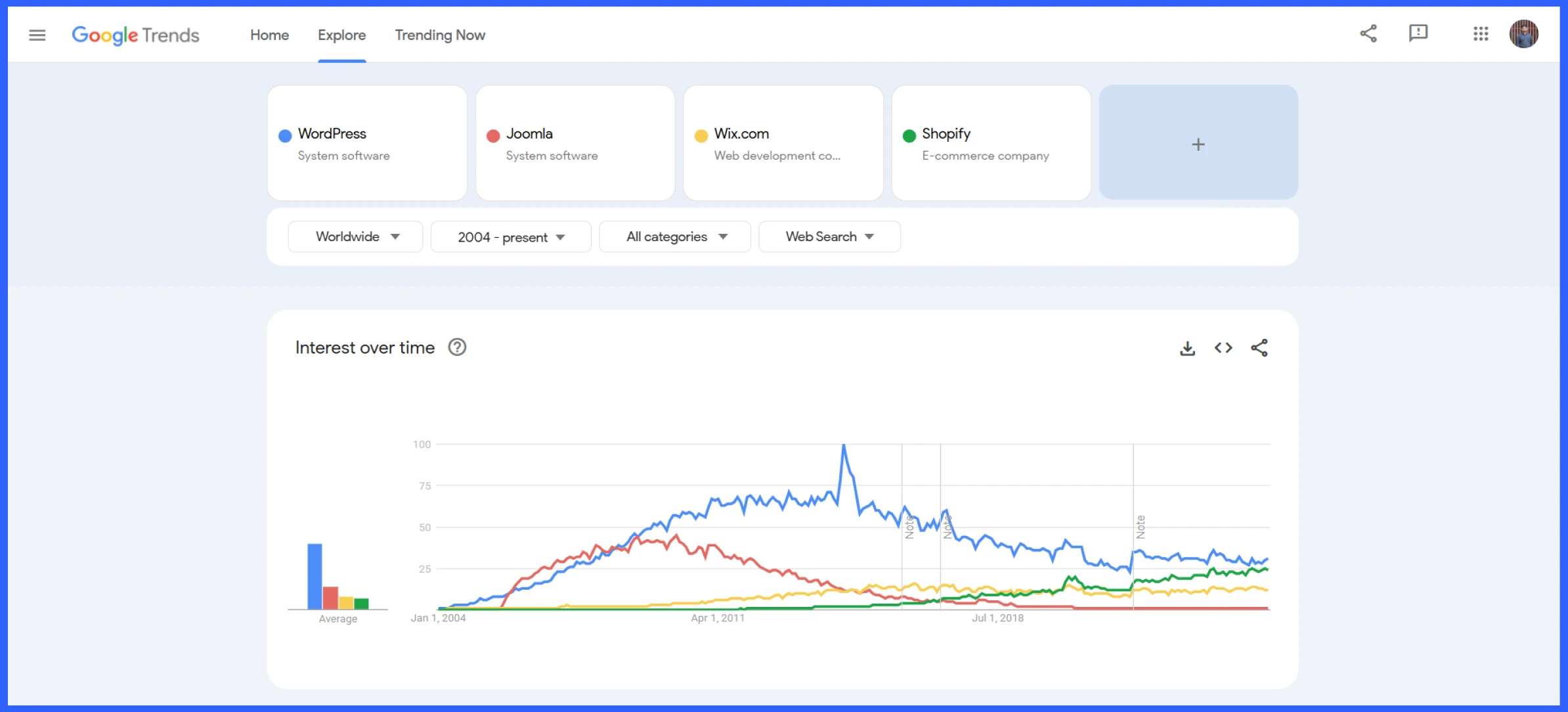Click the blue WordPress color dot
The height and width of the screenshot is (712, 1568).
click(285, 135)
